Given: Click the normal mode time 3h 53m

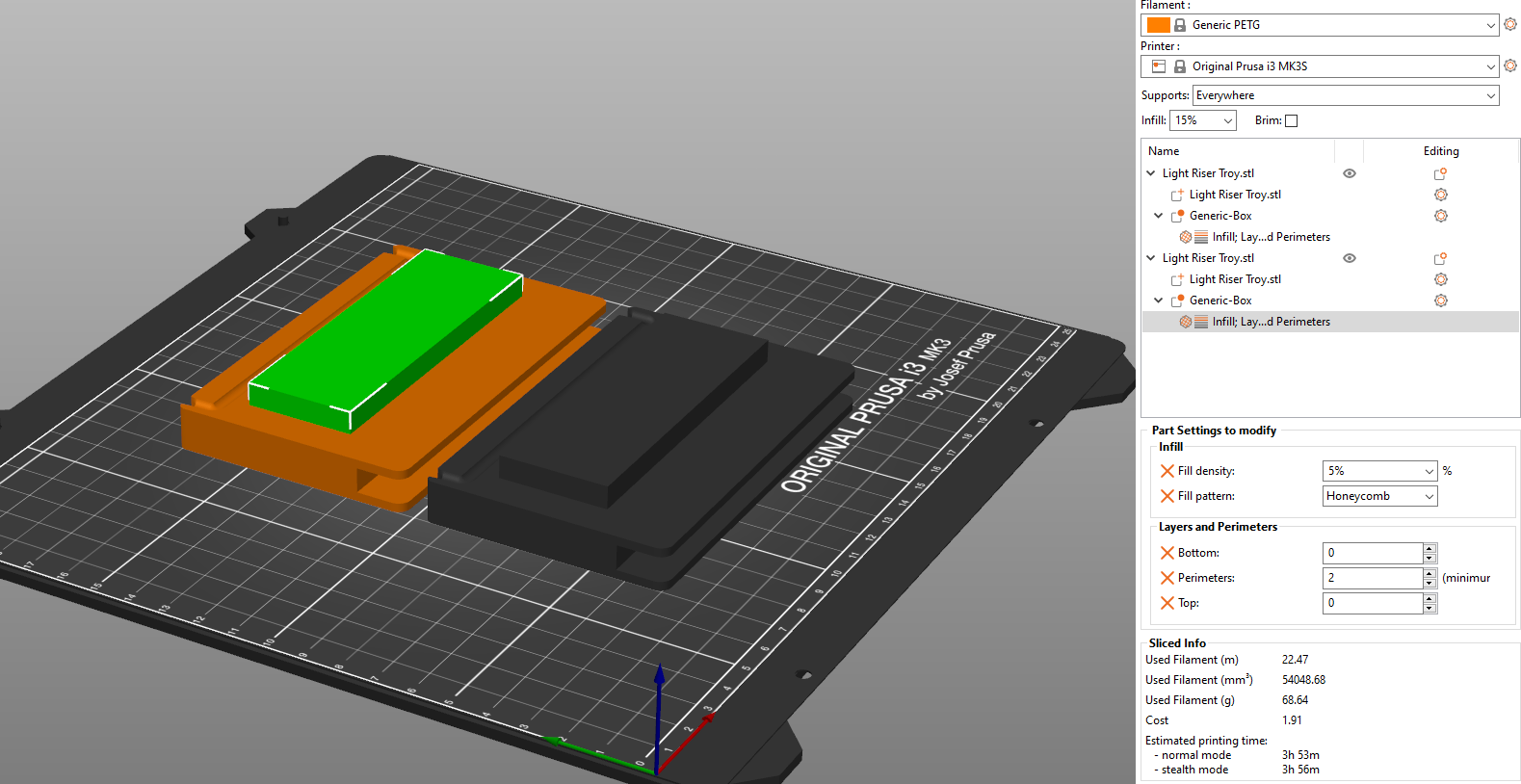Looking at the screenshot, I should [x=1300, y=755].
